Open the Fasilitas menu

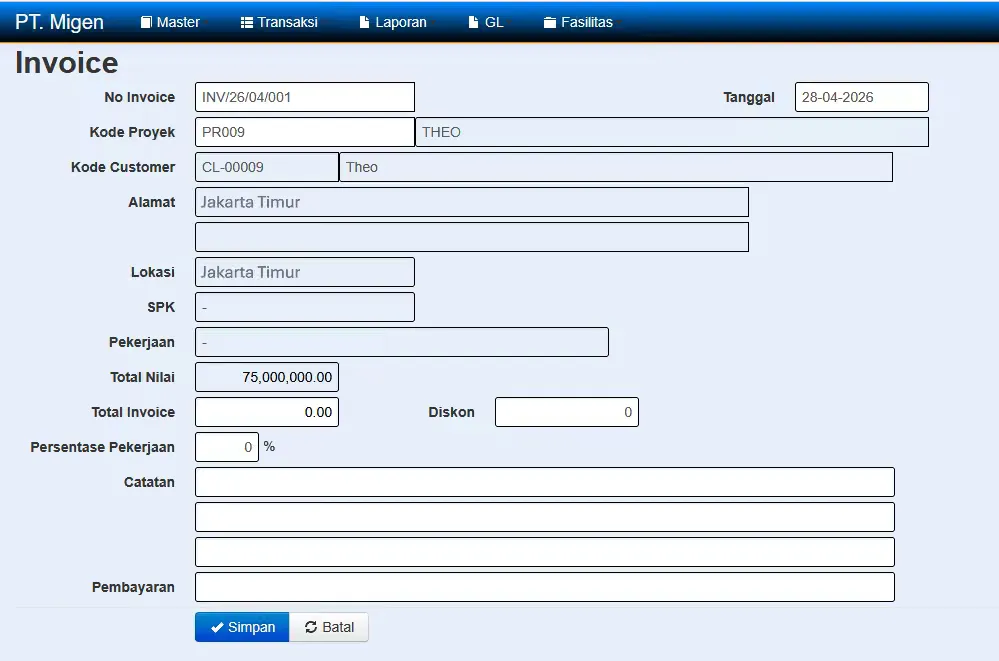582,22
